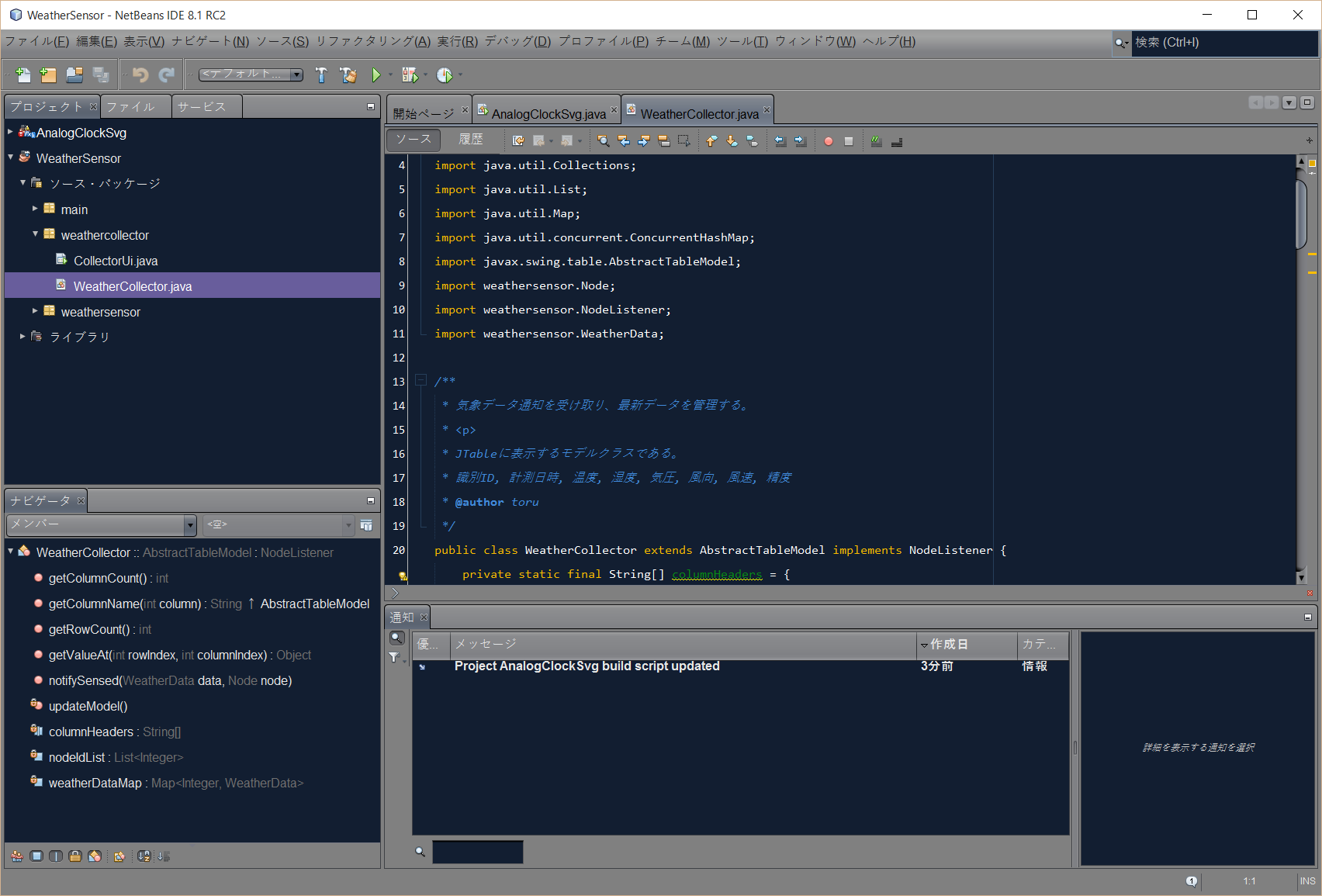Click the Debug Project toolbar icon

[x=410, y=75]
